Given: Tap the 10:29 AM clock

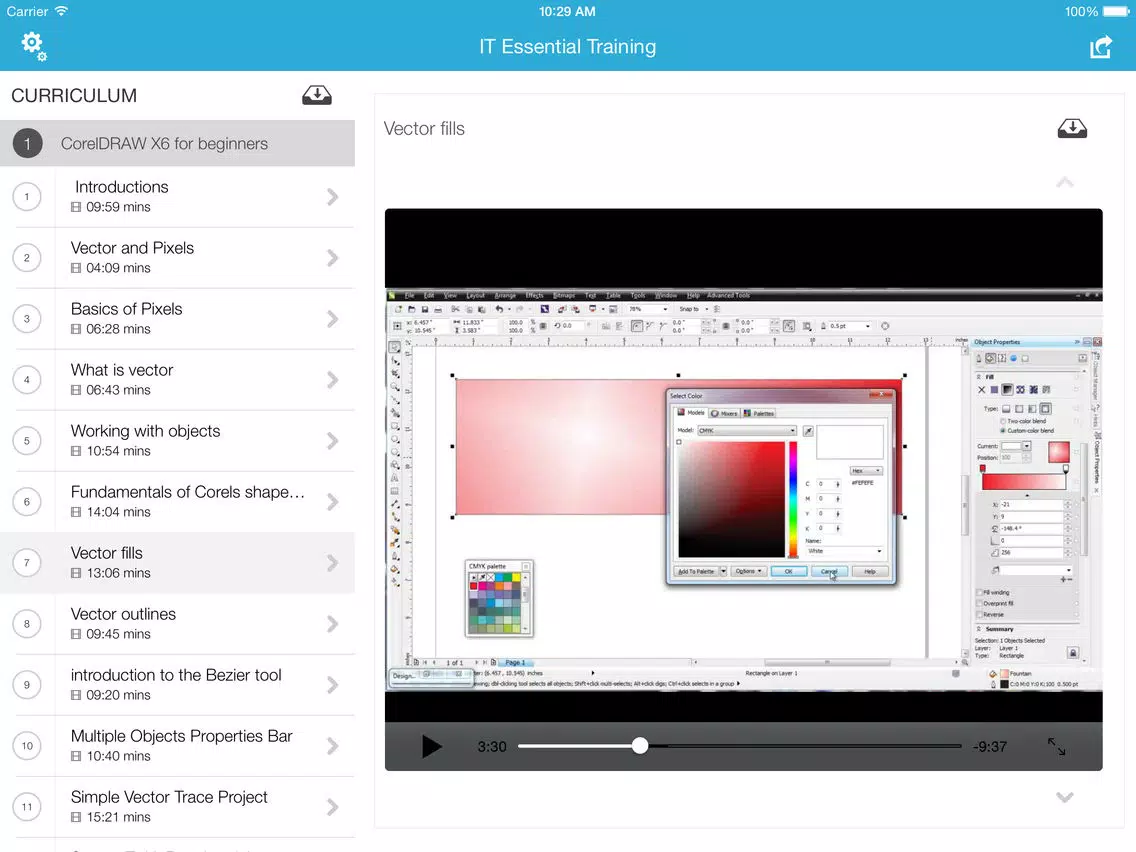Looking at the screenshot, I should tap(567, 12).
